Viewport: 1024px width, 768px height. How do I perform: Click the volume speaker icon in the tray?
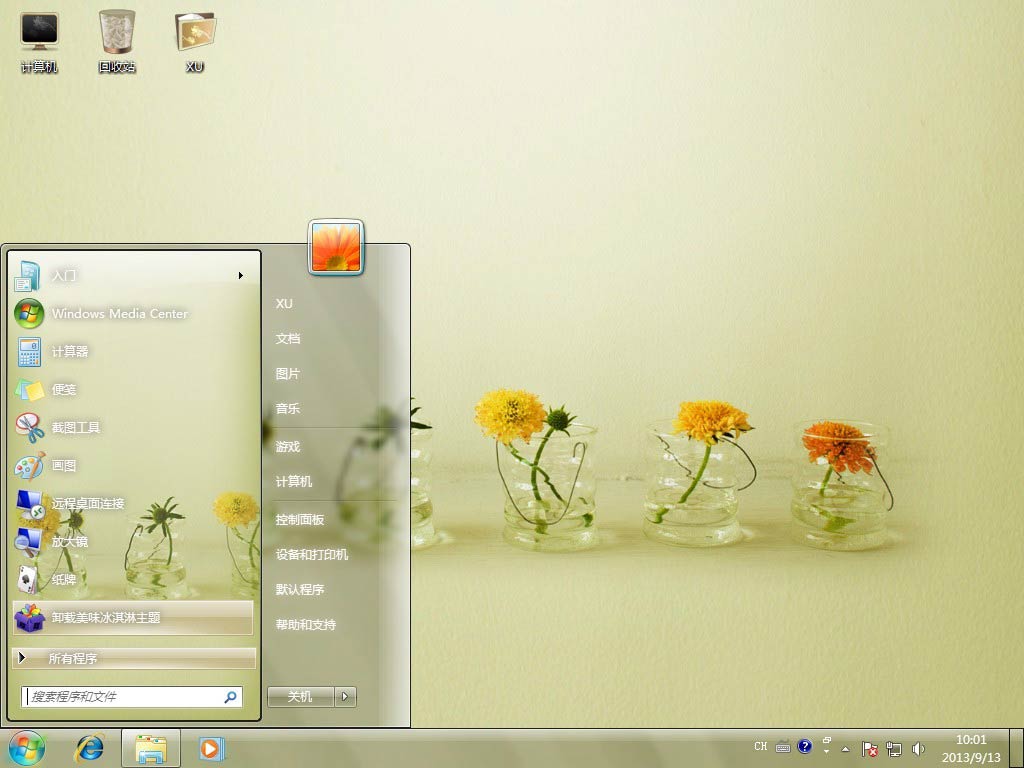(x=918, y=748)
